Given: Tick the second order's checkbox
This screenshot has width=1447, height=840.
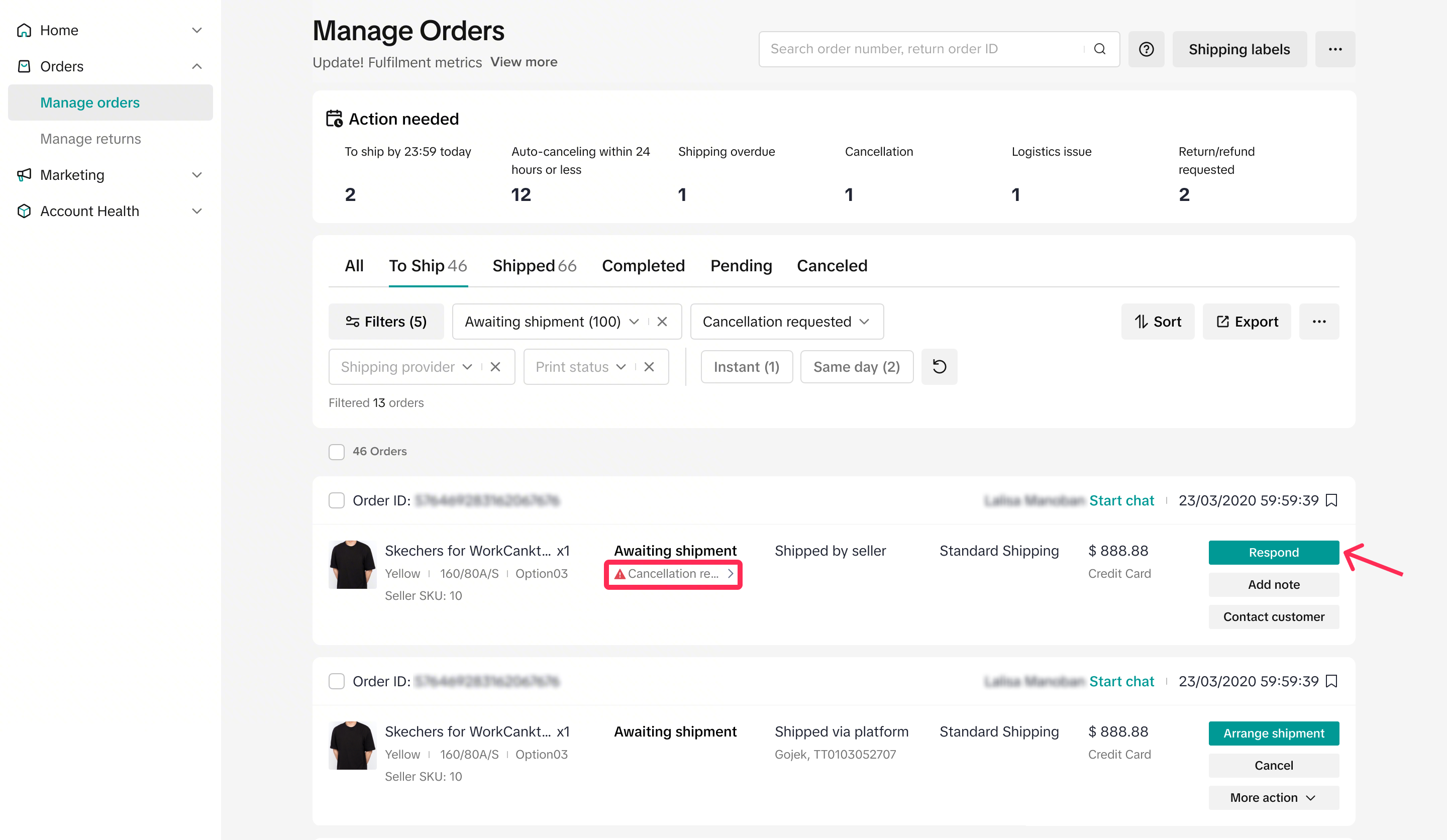Looking at the screenshot, I should click(337, 681).
